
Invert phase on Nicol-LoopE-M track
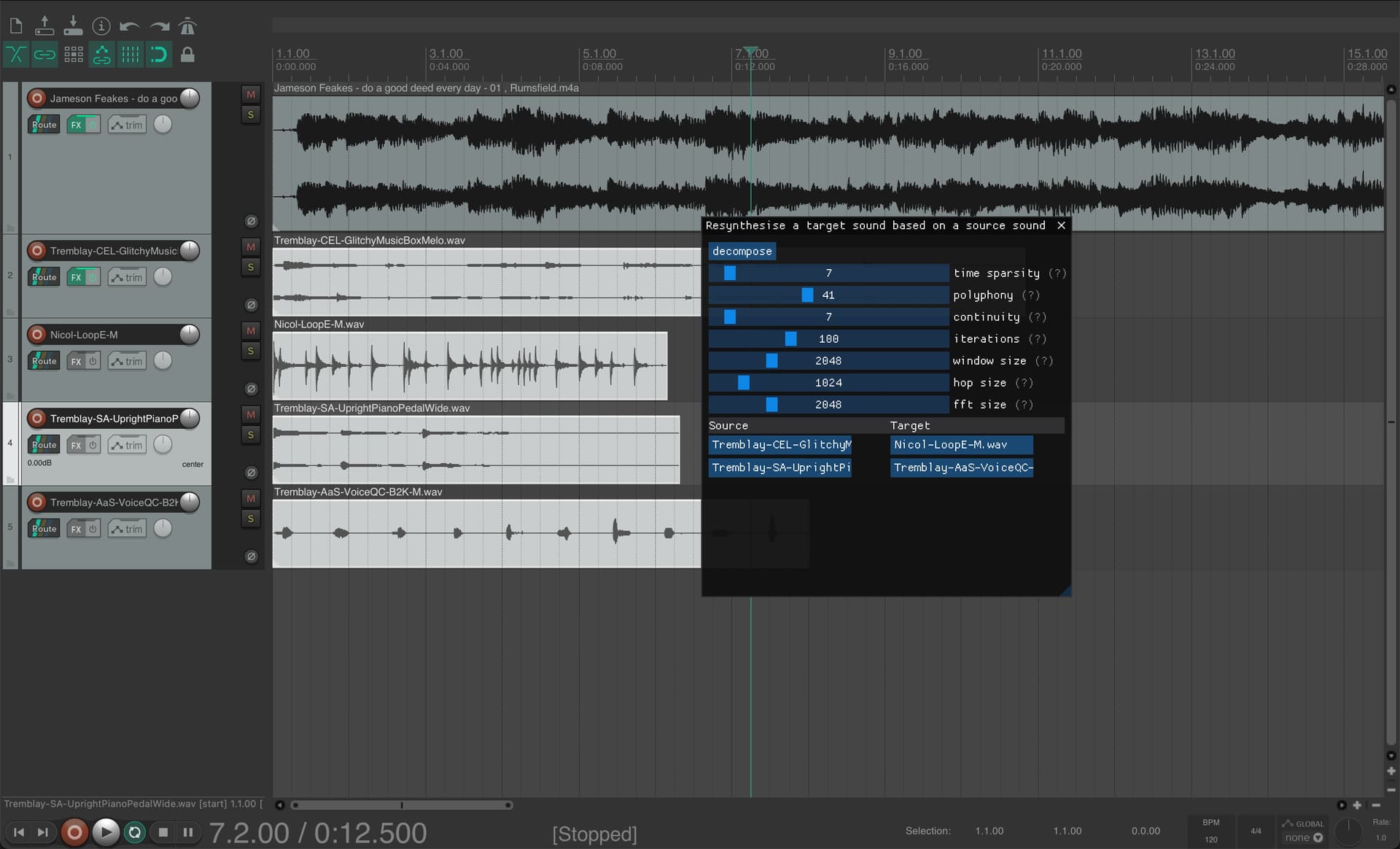[251, 389]
